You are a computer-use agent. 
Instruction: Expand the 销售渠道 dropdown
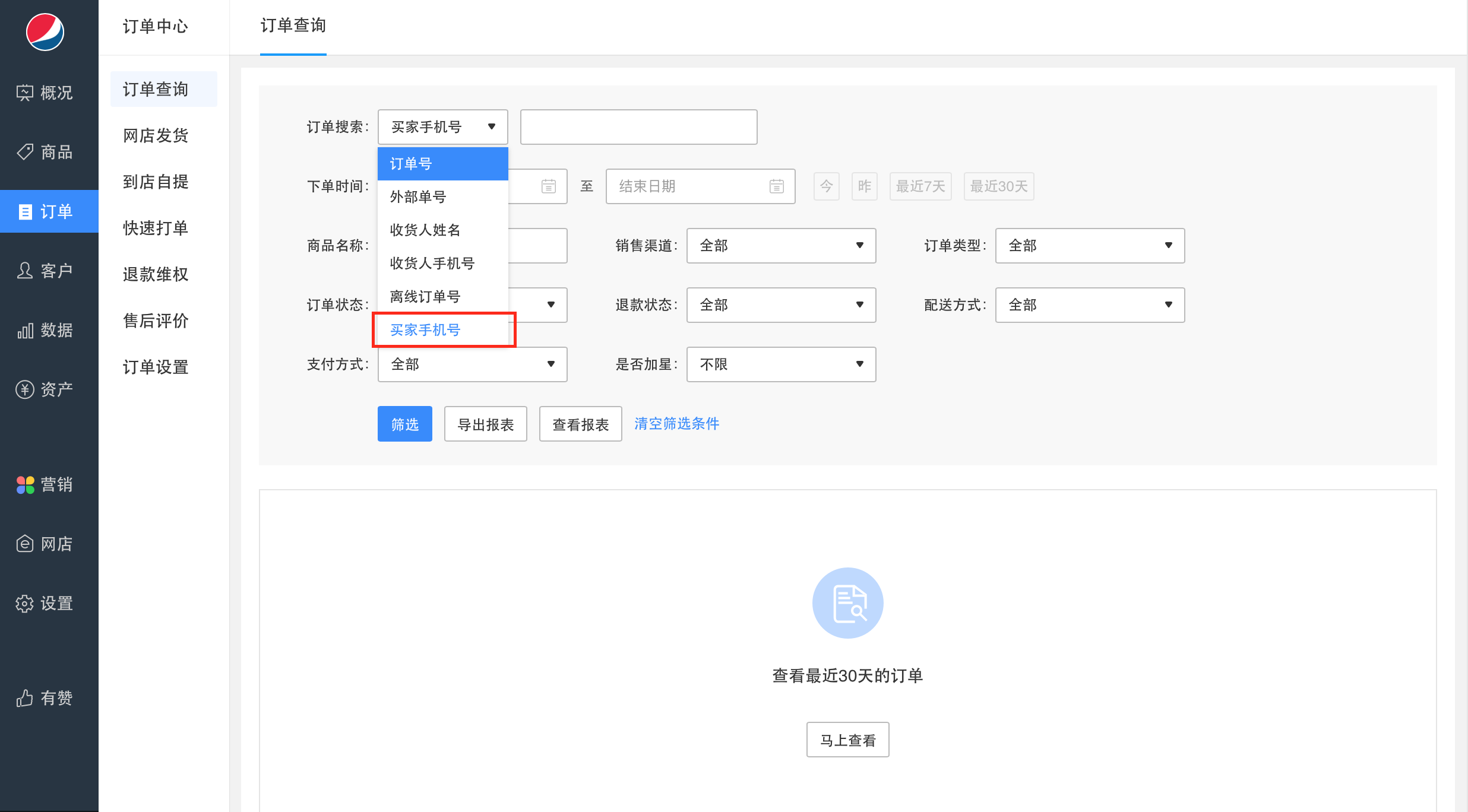click(x=781, y=246)
